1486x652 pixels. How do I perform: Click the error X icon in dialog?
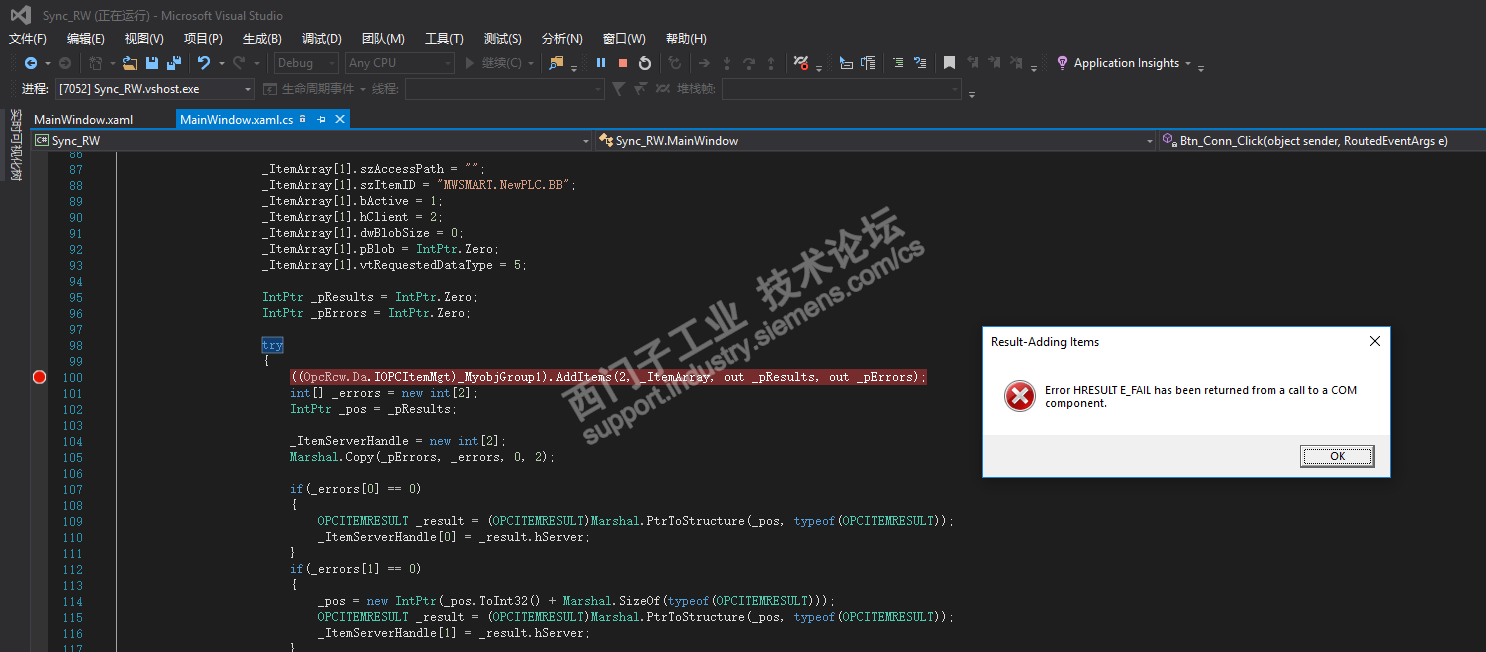[x=1019, y=397]
